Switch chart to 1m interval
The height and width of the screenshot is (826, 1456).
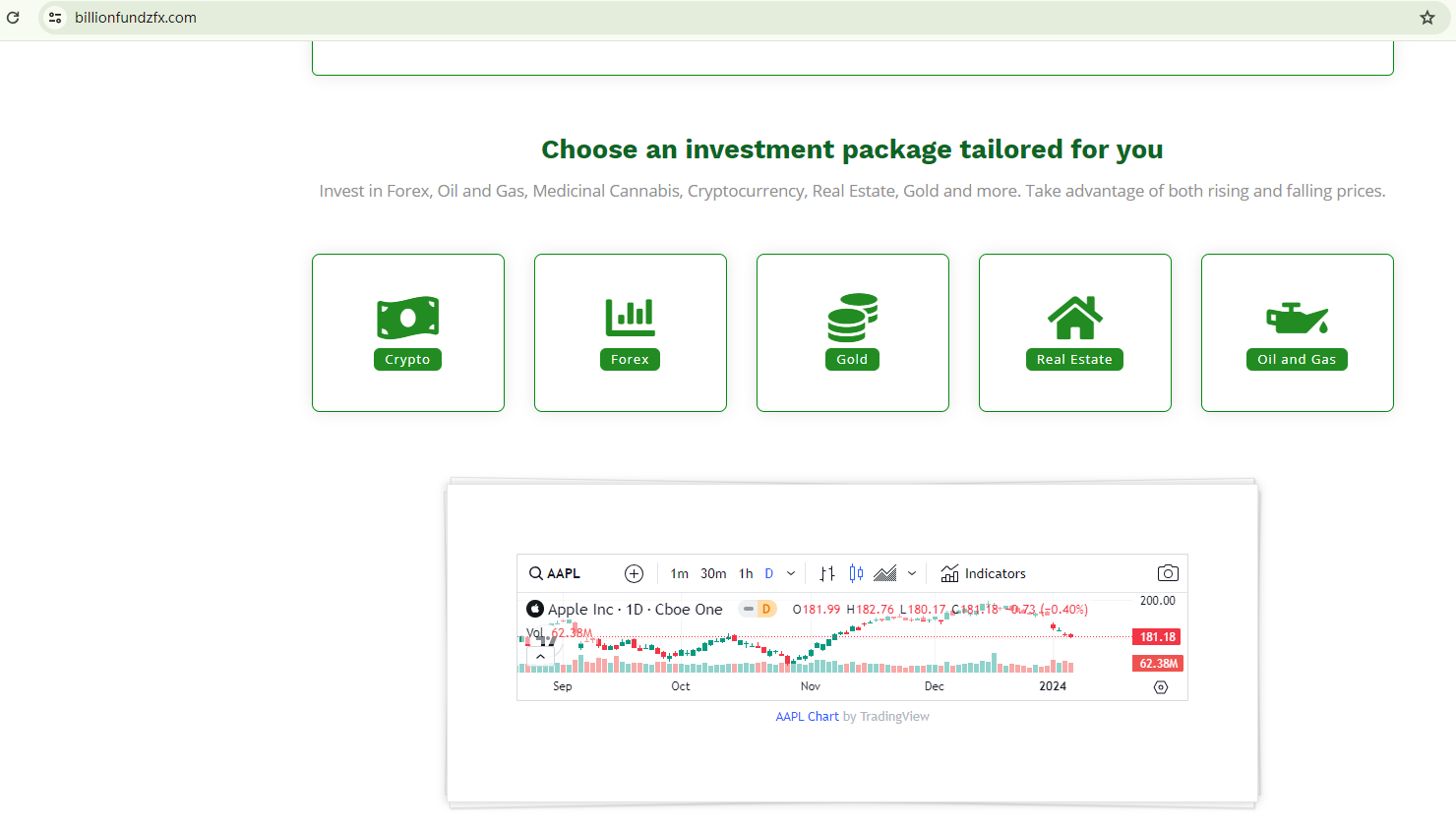pos(679,573)
